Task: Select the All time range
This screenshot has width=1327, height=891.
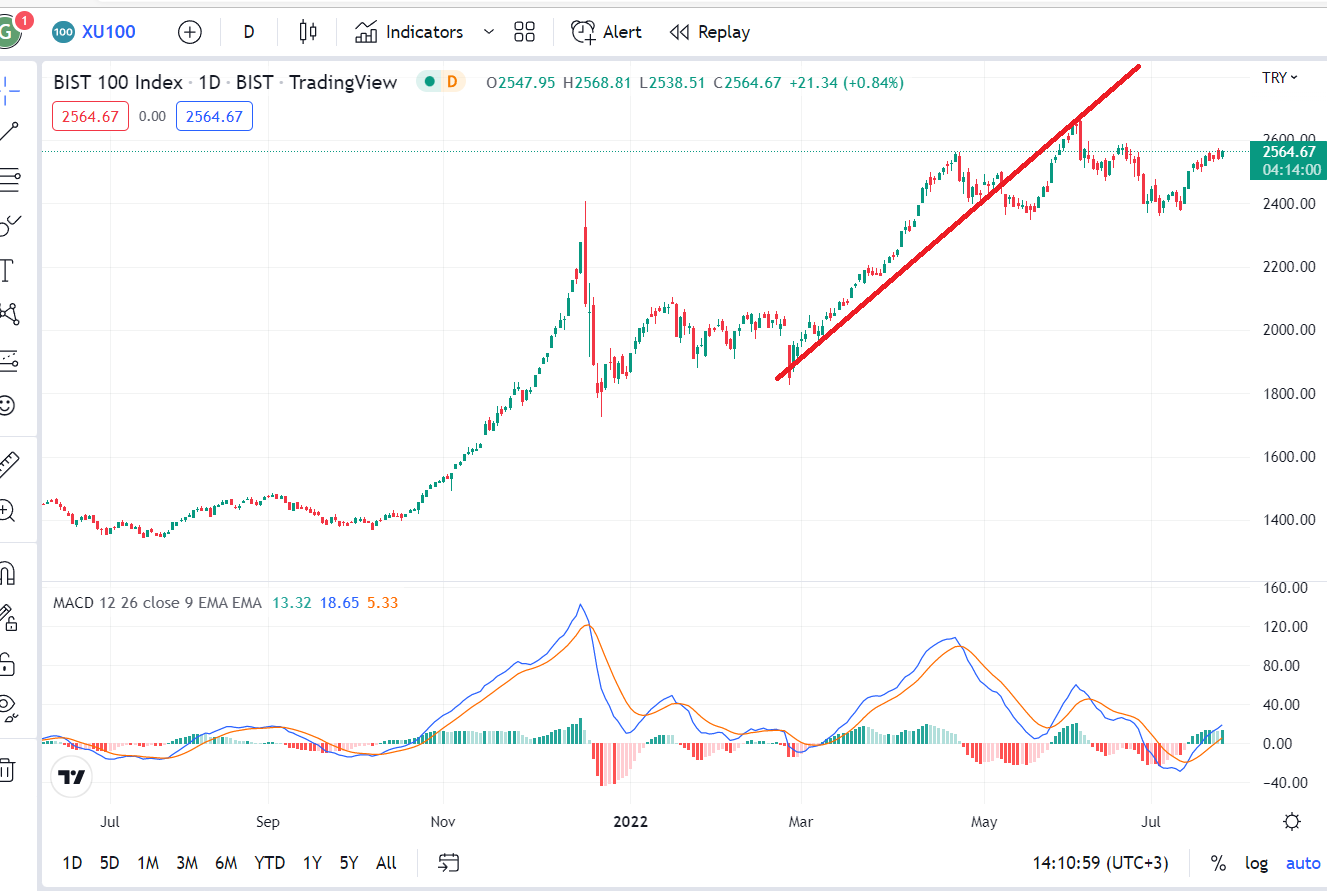Action: click(386, 863)
